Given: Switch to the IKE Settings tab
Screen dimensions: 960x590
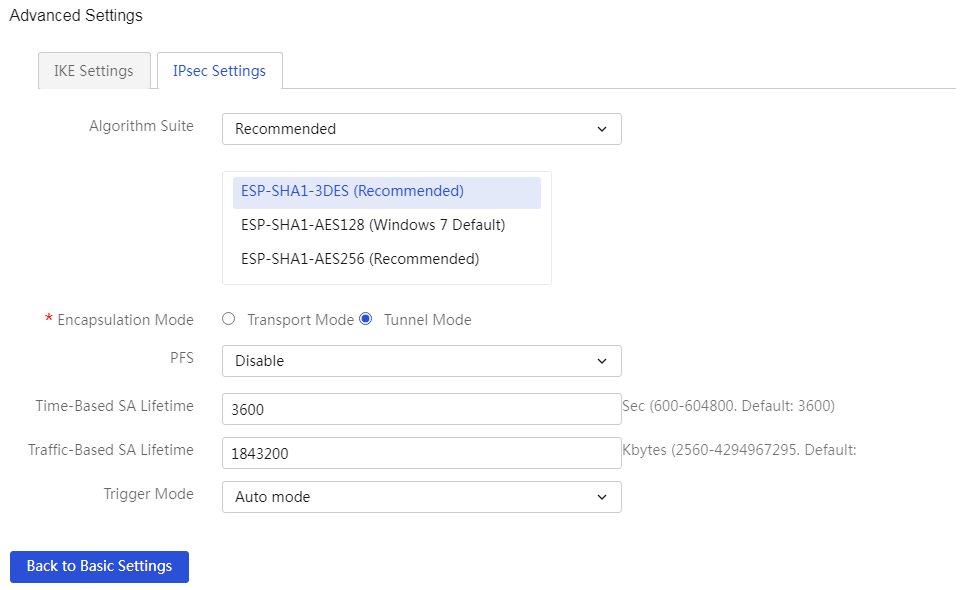Looking at the screenshot, I should [x=94, y=71].
